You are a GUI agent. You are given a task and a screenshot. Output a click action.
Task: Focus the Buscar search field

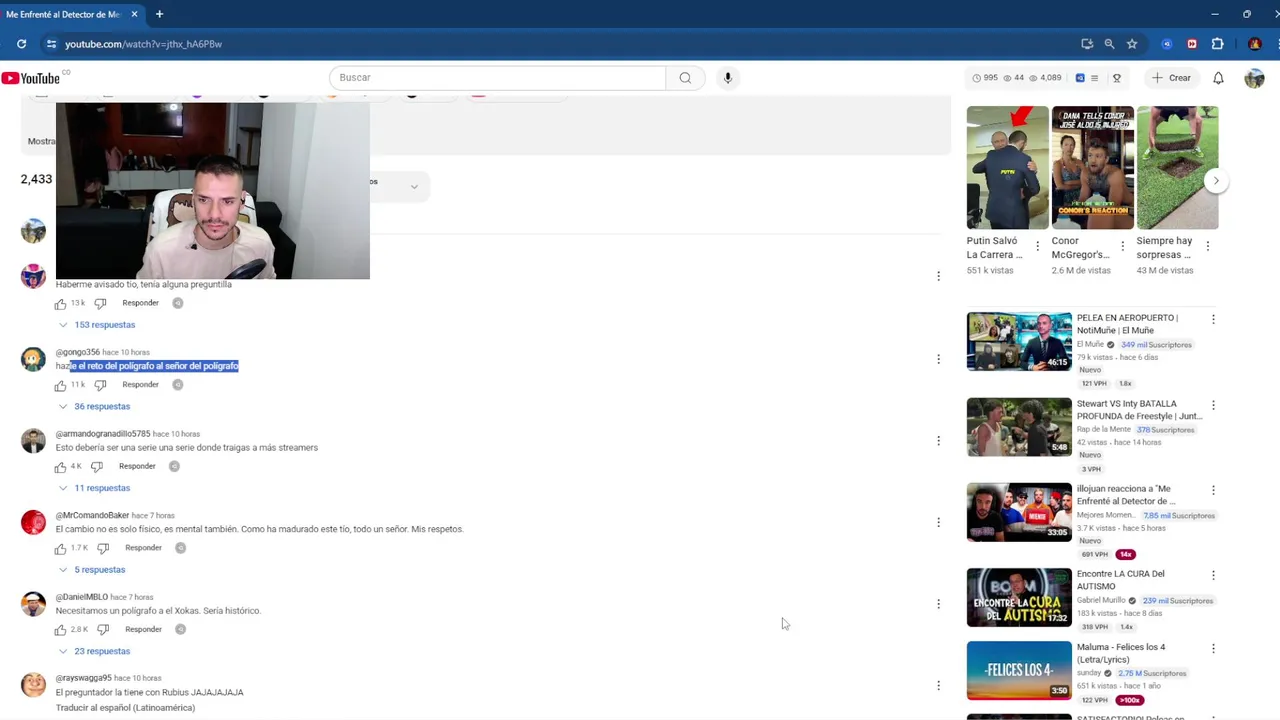[x=498, y=78]
